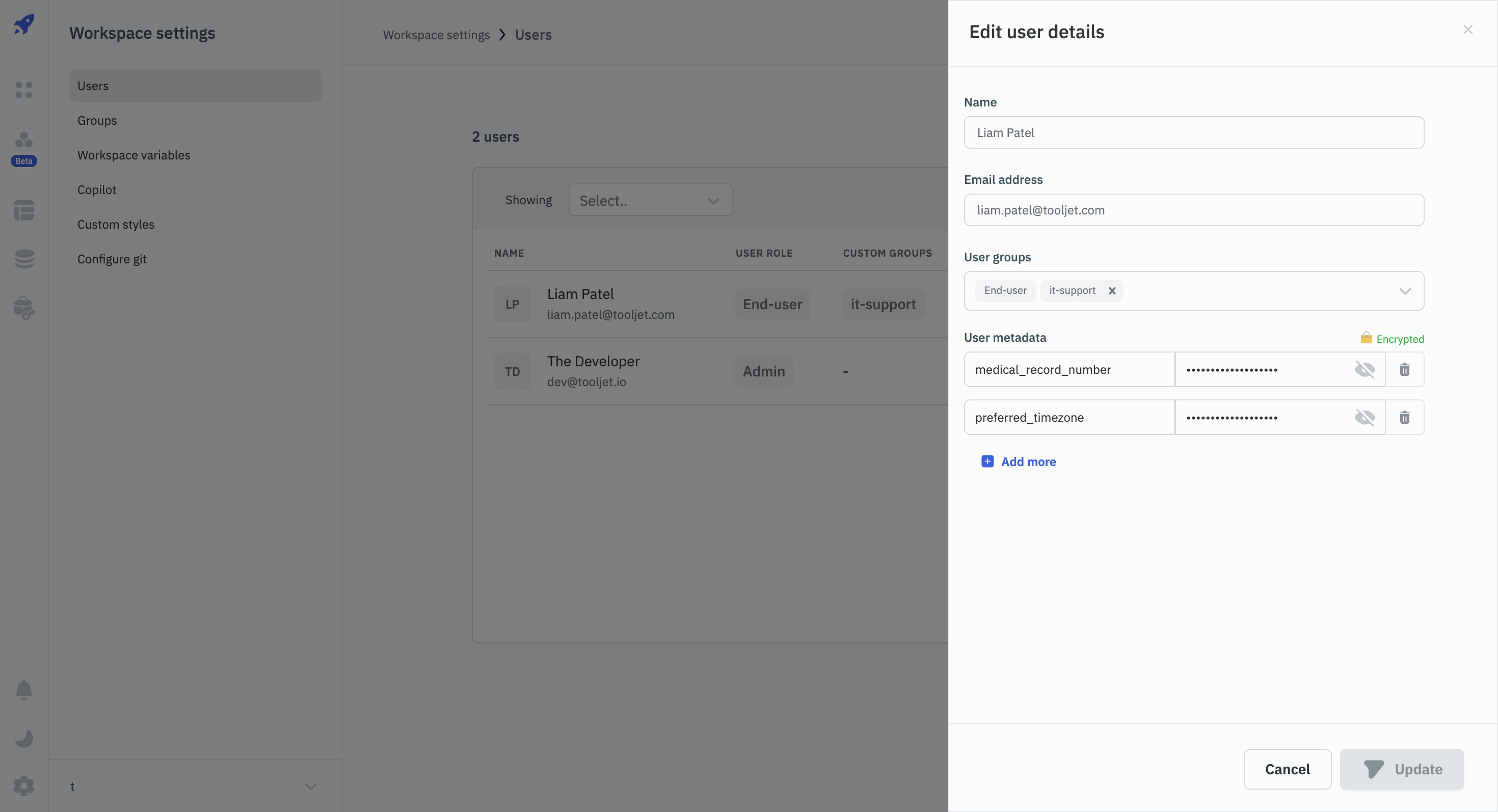The height and width of the screenshot is (812, 1498).
Task: Reveal the preferred_timezone hidden value
Action: tap(1365, 417)
